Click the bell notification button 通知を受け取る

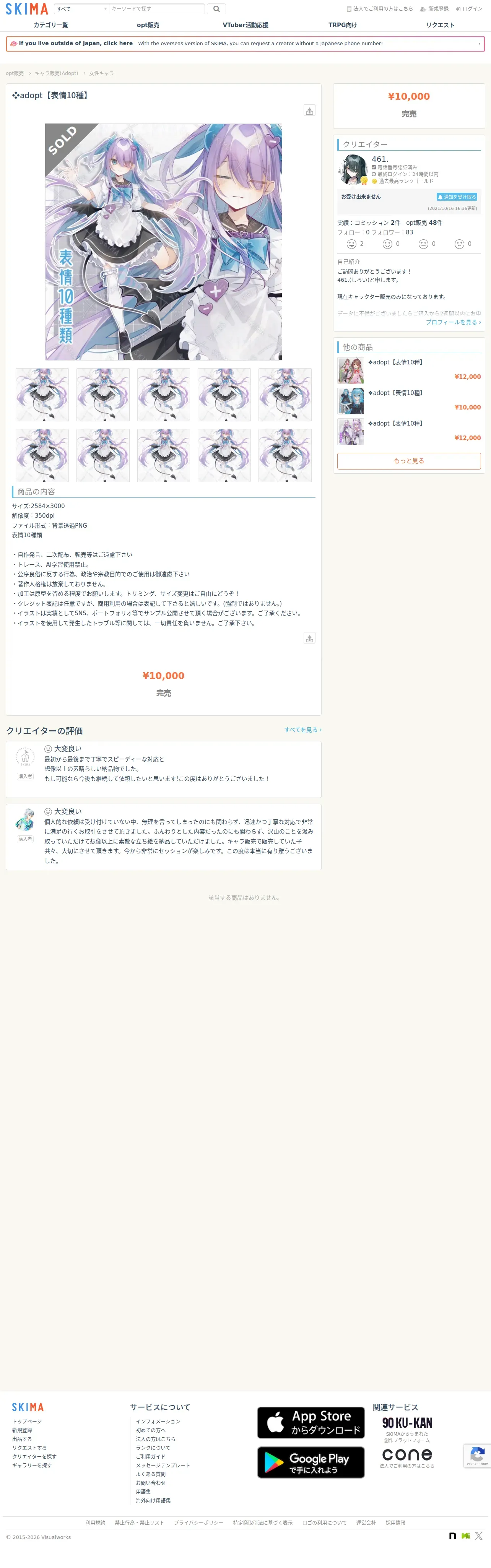click(x=457, y=197)
